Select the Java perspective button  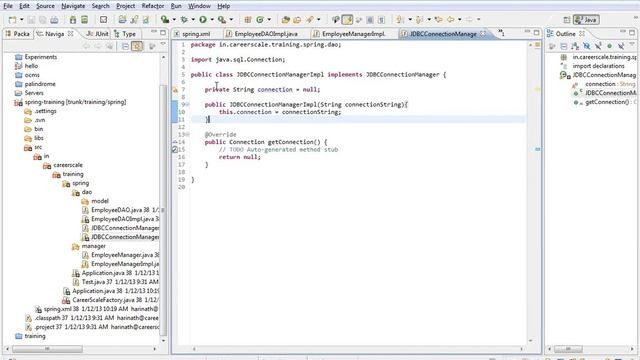coord(586,20)
